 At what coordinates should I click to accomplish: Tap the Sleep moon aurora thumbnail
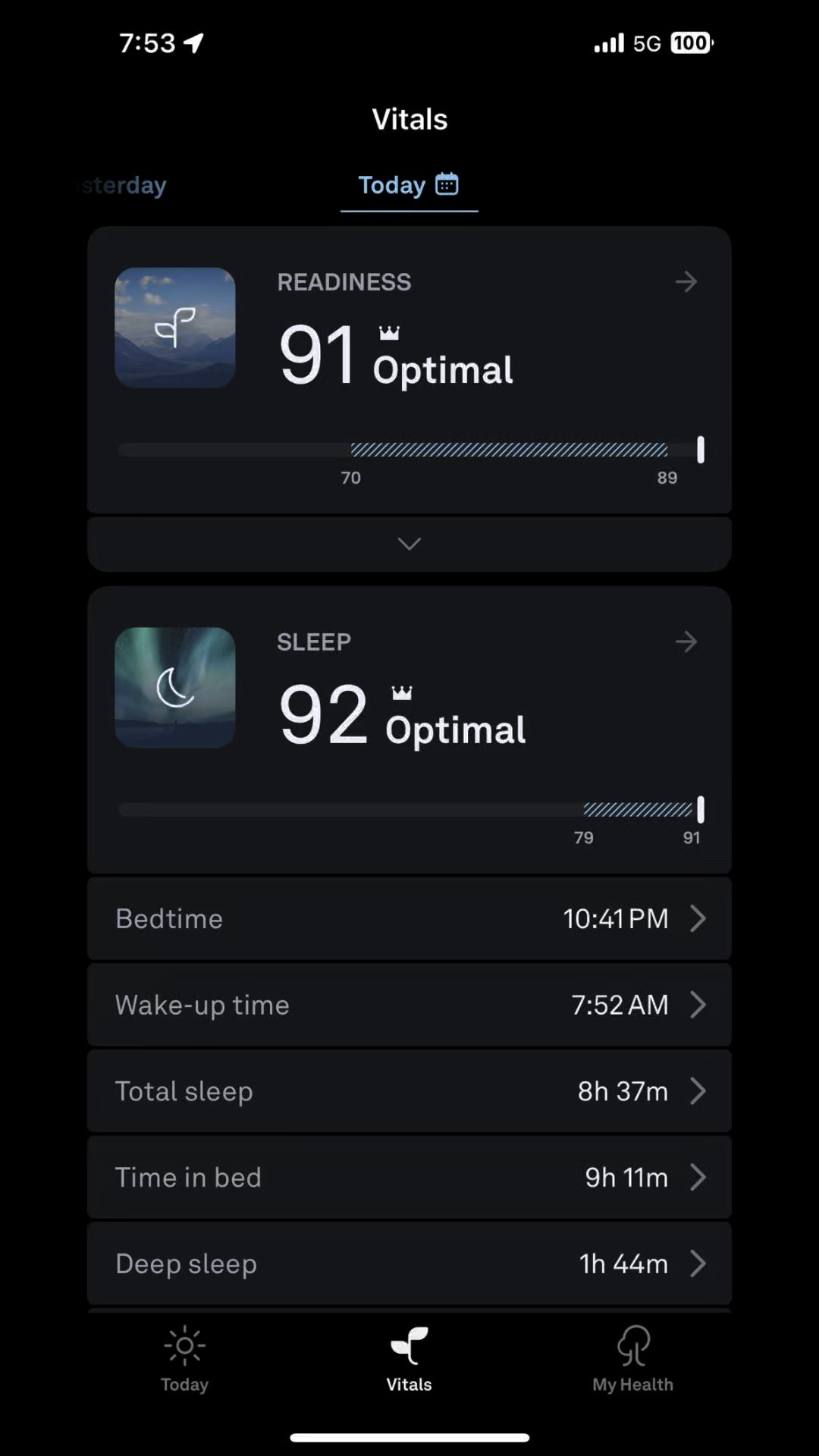[175, 688]
